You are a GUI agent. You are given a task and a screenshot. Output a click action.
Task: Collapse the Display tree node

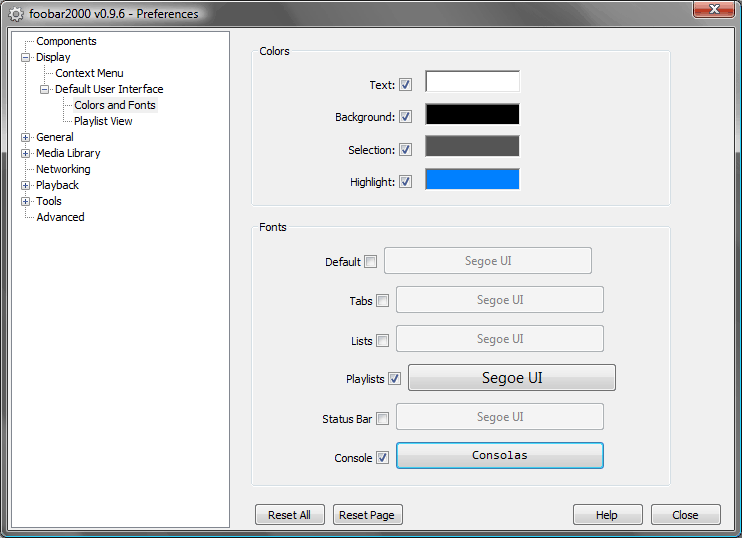coord(26,58)
